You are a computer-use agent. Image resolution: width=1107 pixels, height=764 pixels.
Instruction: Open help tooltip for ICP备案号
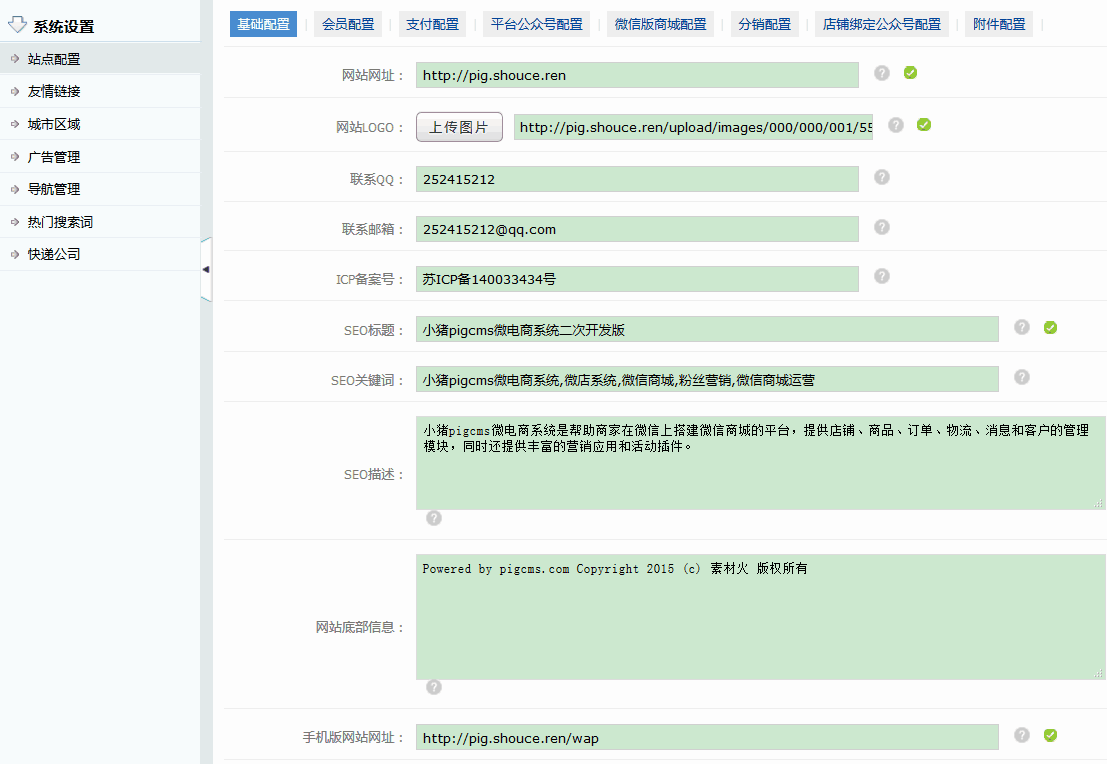[881, 276]
